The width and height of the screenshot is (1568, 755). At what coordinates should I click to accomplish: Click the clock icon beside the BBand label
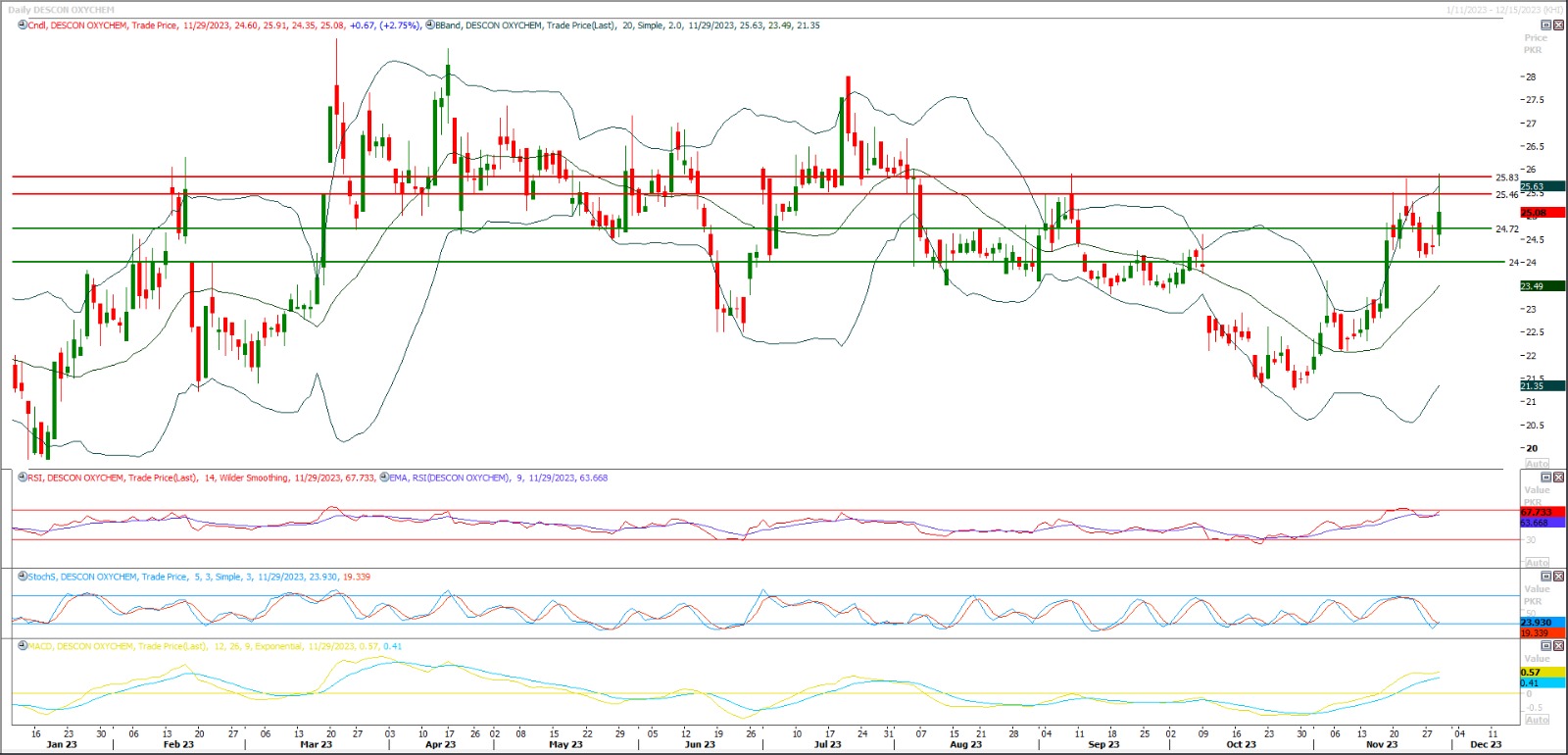pyautogui.click(x=430, y=25)
